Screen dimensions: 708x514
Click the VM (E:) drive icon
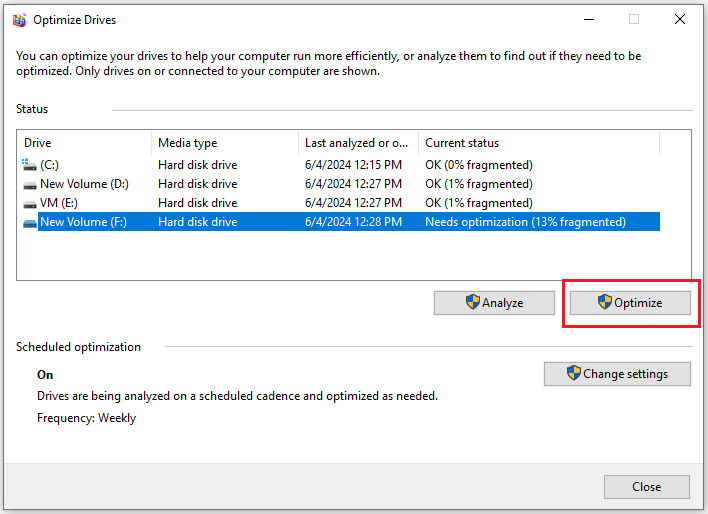pos(29,203)
